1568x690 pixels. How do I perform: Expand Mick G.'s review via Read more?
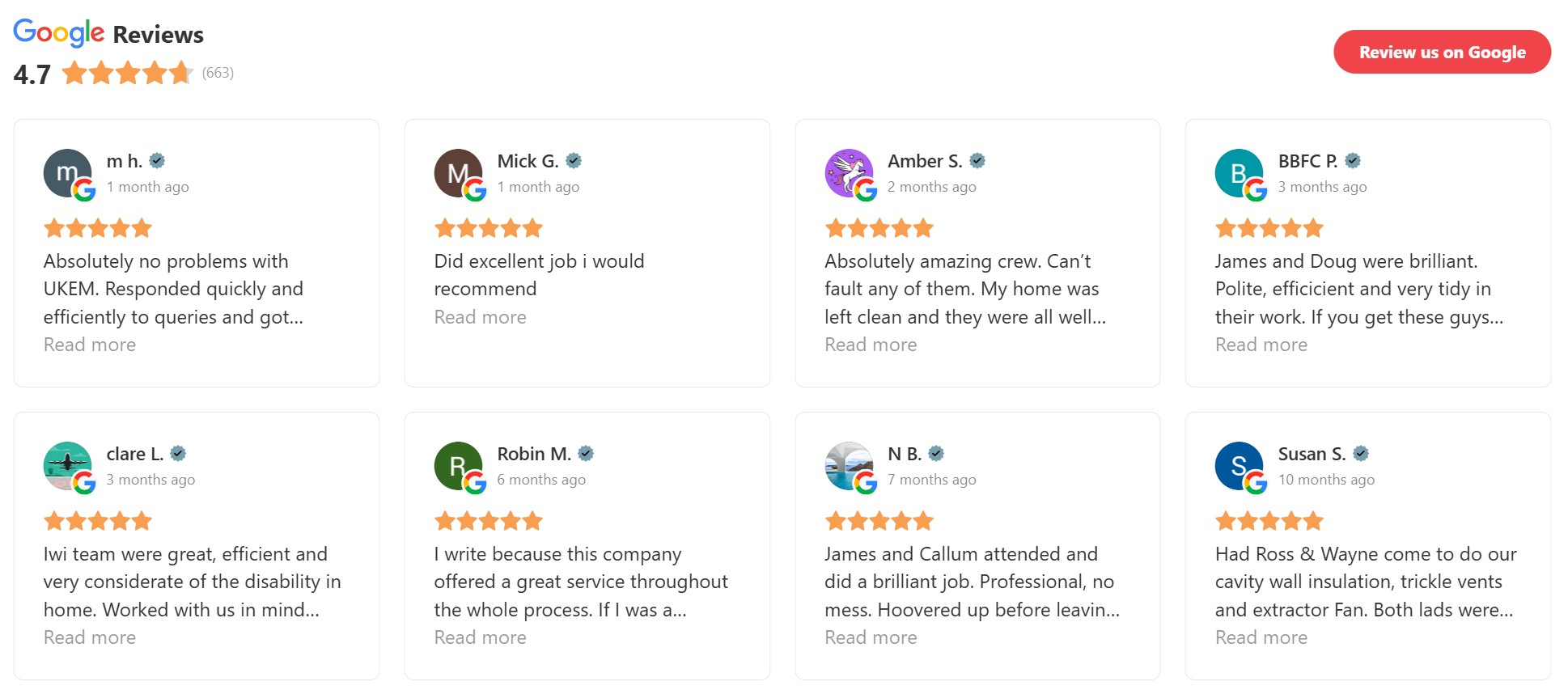pos(480,317)
